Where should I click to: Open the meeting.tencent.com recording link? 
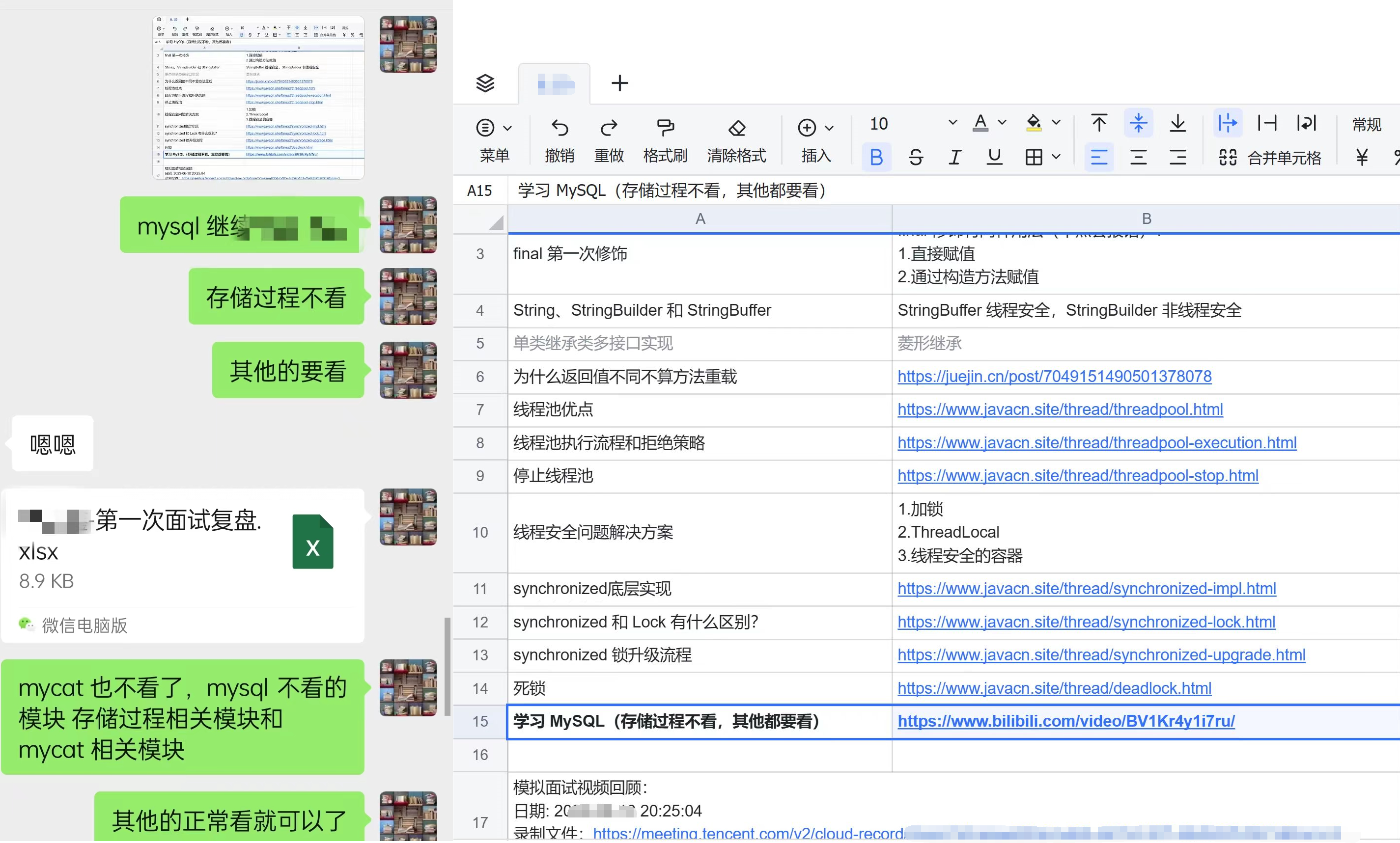click(x=748, y=834)
